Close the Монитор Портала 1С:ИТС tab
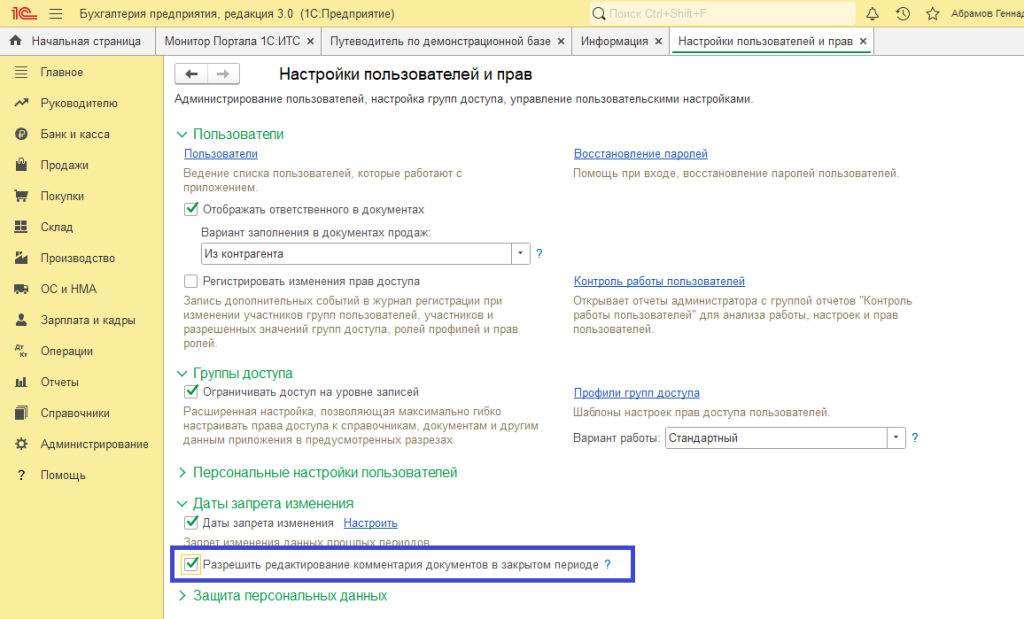 click(x=310, y=41)
